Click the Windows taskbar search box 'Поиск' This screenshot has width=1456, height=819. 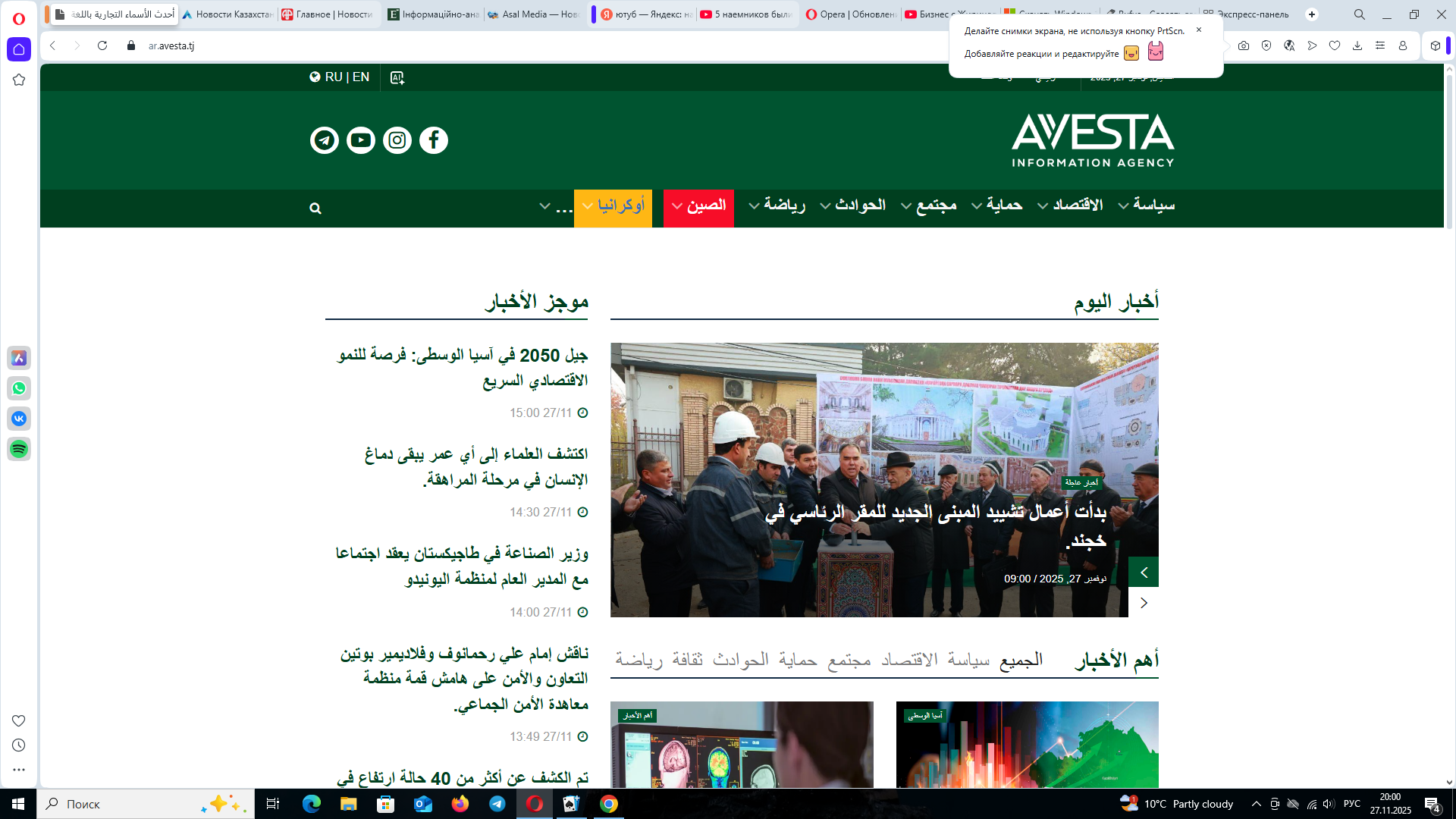tap(146, 804)
